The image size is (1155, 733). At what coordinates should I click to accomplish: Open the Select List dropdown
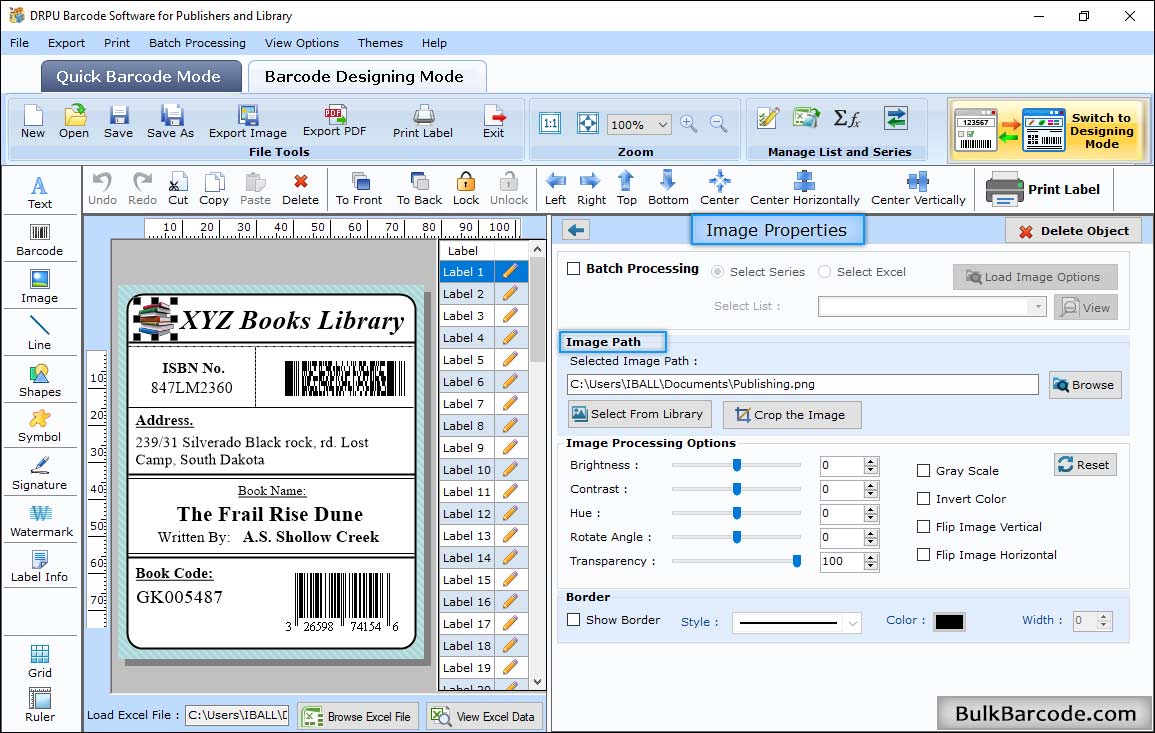tap(1037, 306)
